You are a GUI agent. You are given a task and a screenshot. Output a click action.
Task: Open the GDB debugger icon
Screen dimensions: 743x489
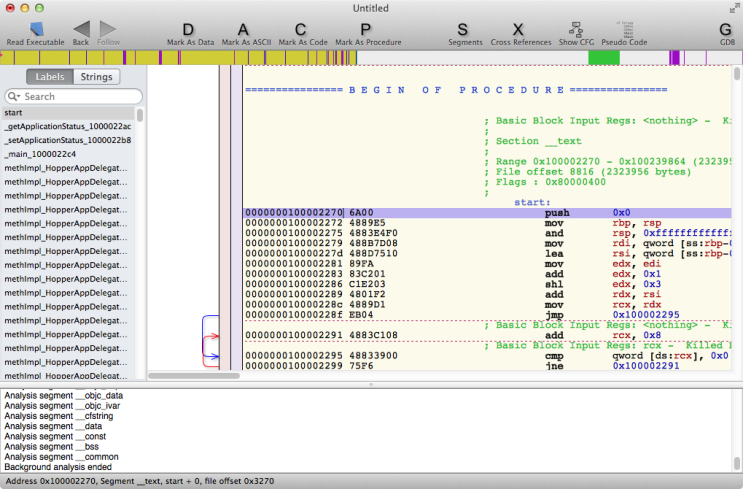pos(726,29)
